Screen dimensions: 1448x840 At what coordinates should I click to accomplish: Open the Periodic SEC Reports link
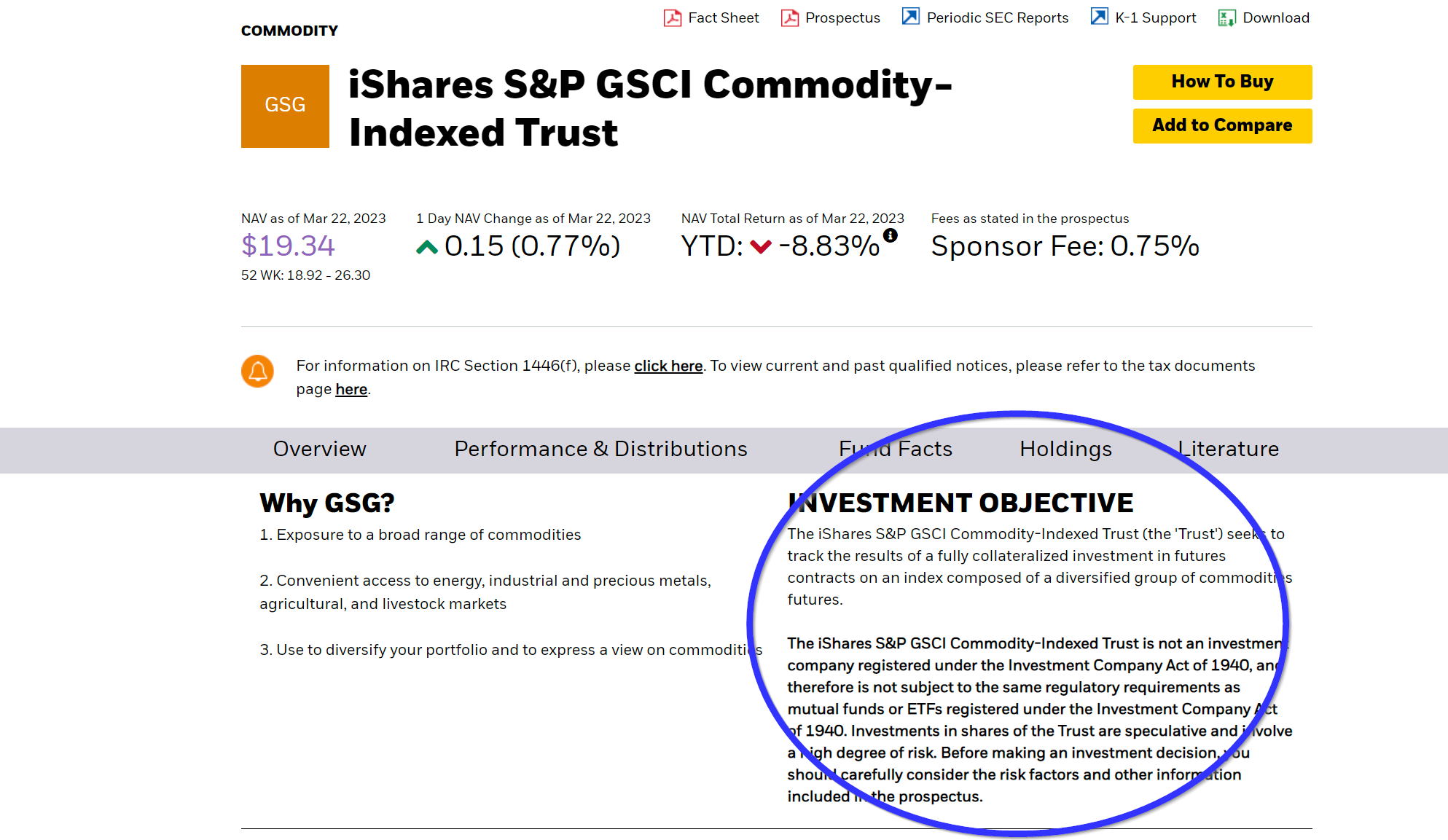pyautogui.click(x=997, y=17)
